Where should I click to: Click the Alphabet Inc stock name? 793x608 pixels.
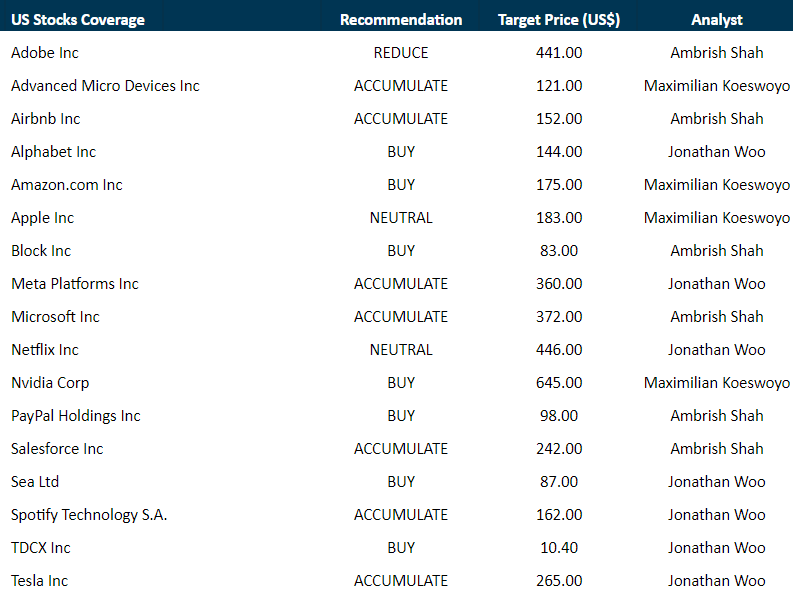click(x=53, y=151)
